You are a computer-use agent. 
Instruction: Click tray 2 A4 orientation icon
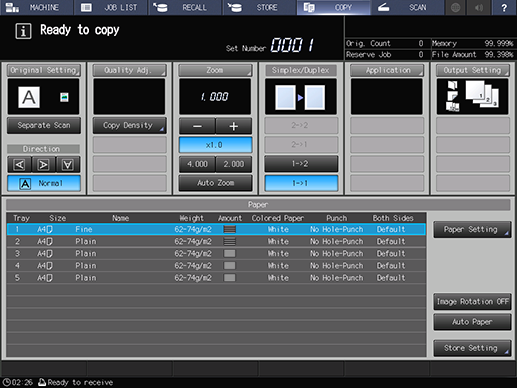pyautogui.click(x=50, y=241)
